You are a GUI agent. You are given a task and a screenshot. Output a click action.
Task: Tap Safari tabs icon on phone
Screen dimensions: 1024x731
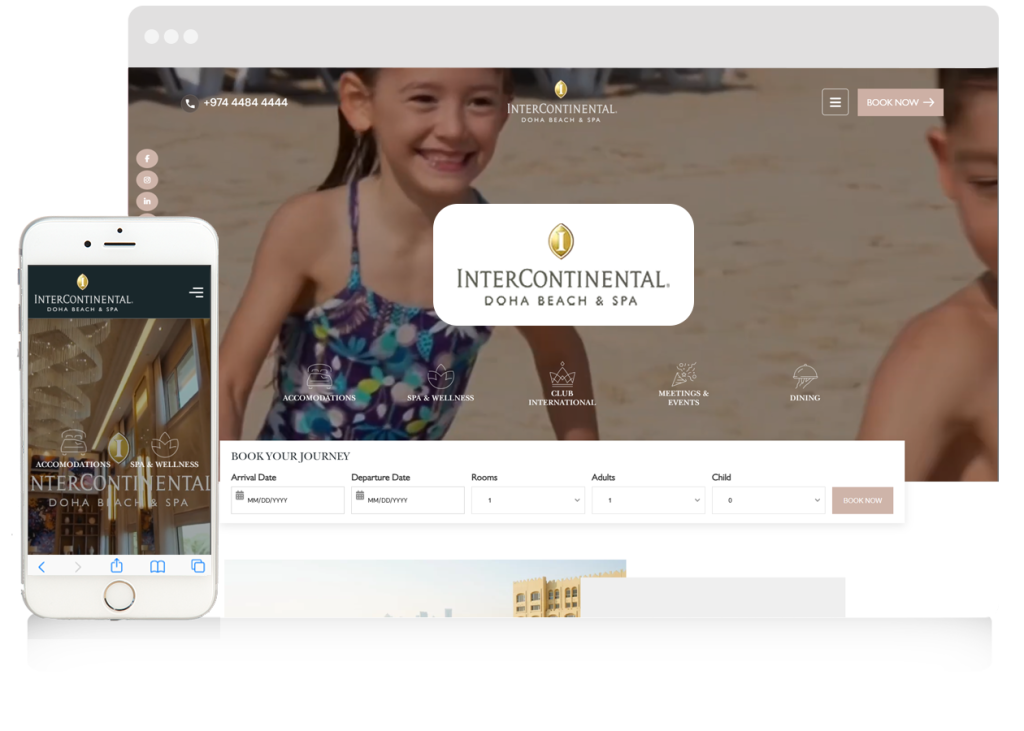[198, 566]
